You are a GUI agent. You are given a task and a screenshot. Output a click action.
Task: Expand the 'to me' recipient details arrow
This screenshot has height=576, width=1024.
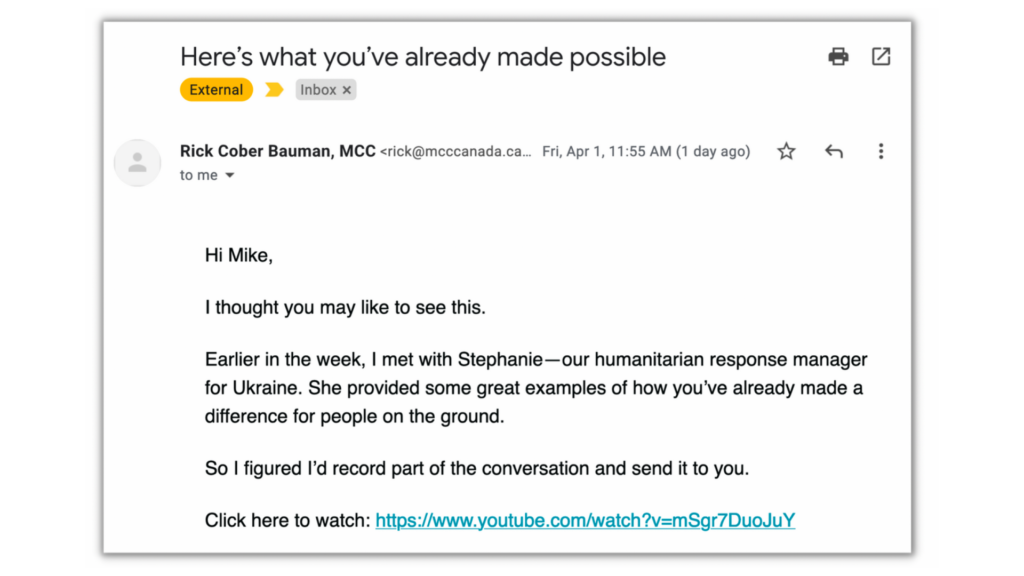click(x=230, y=176)
